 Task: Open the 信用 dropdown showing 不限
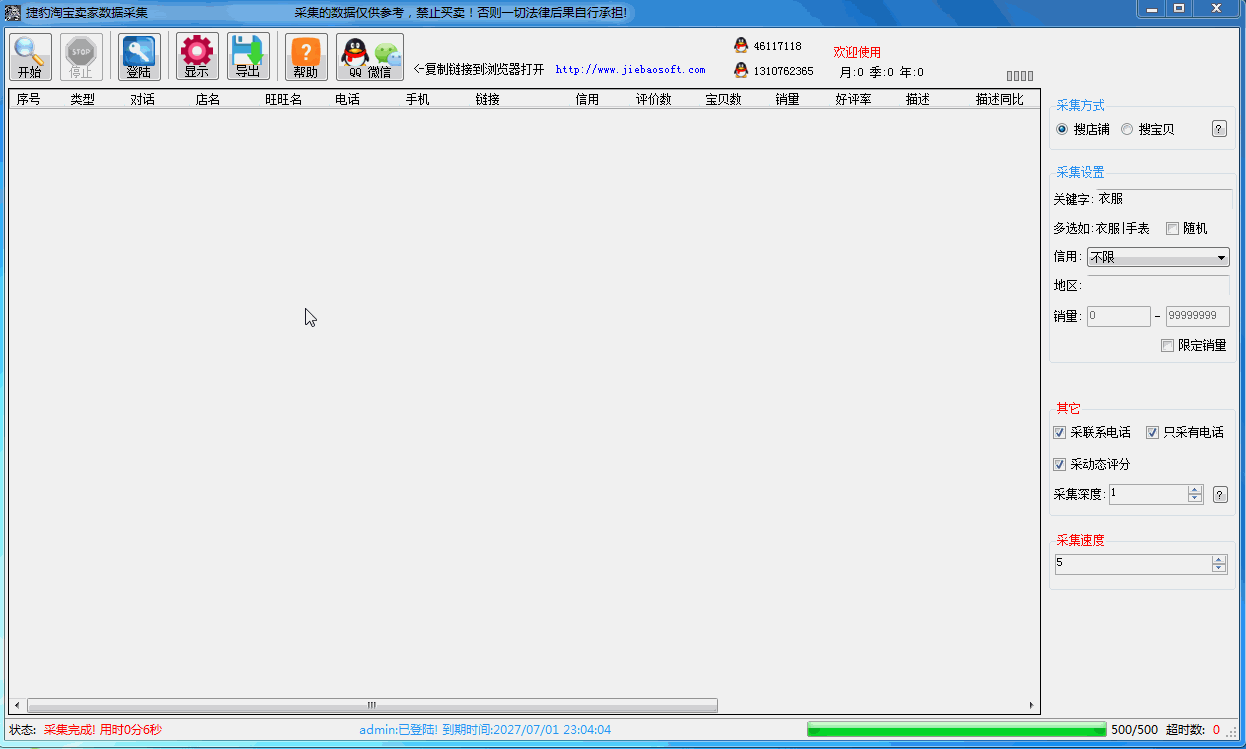[x=1158, y=258]
